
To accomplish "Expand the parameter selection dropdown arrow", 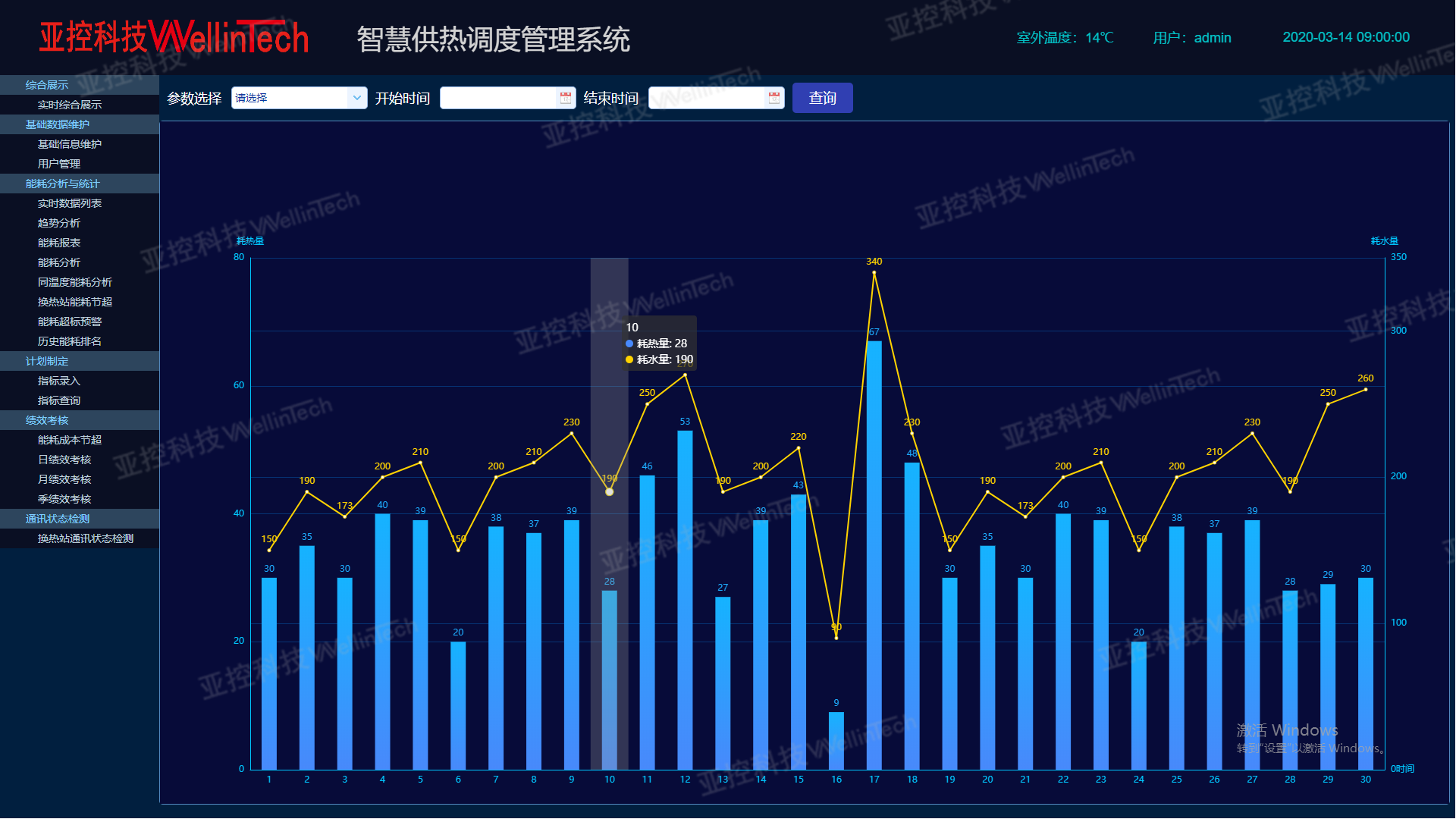I will (357, 98).
